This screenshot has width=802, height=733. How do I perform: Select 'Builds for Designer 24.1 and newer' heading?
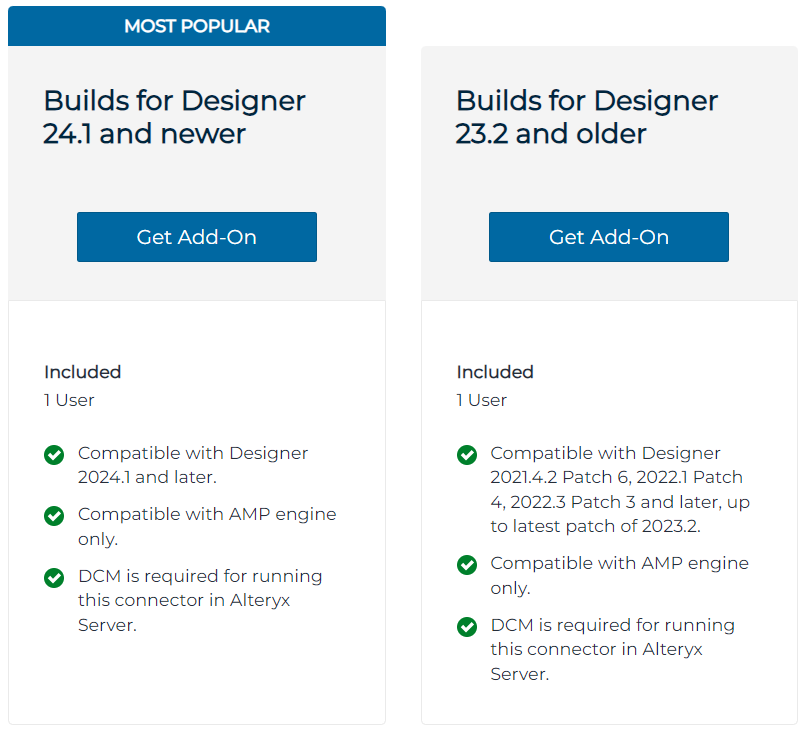click(x=175, y=117)
